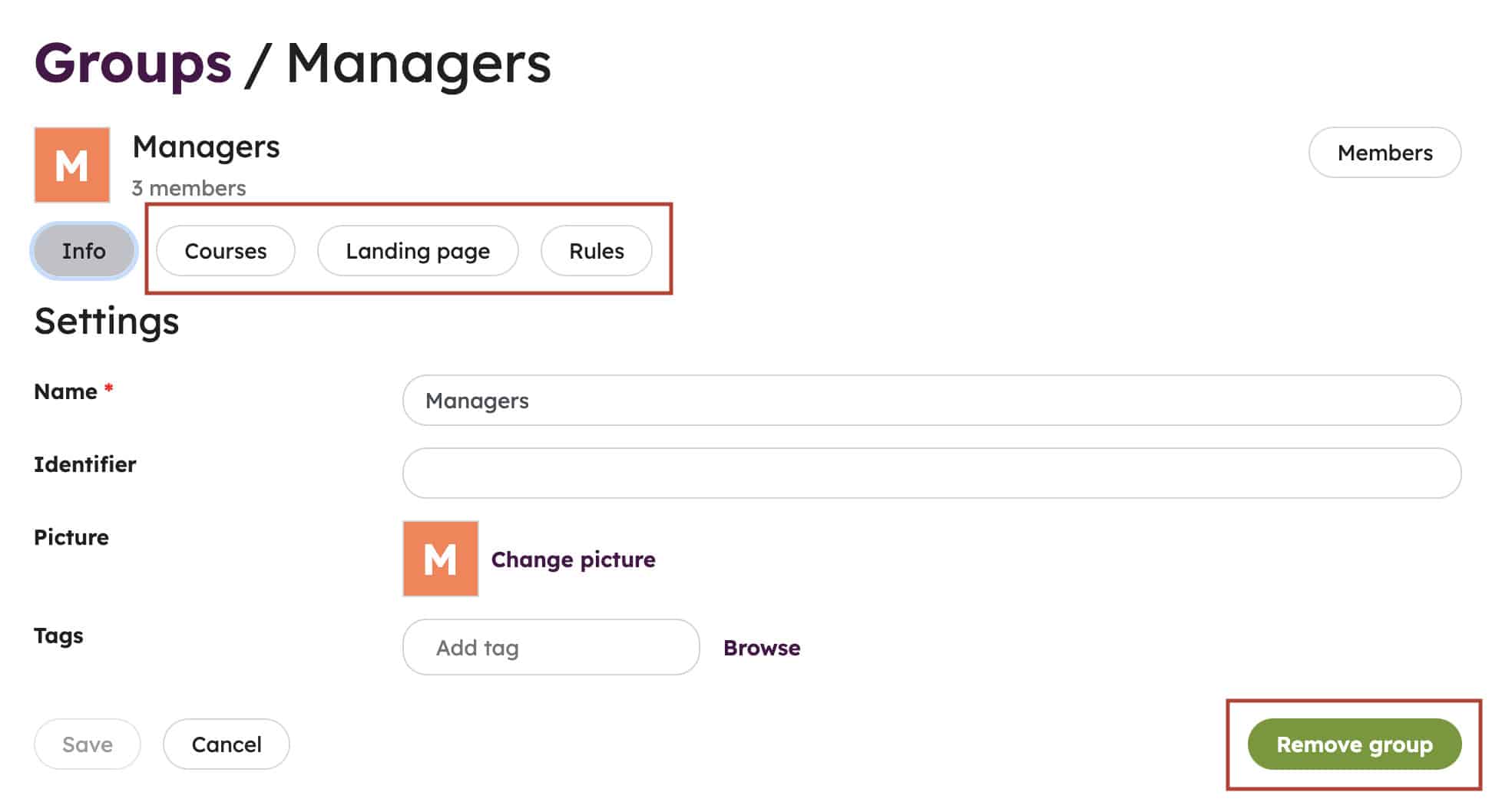
Task: Click the Name input field
Action: click(x=931, y=400)
